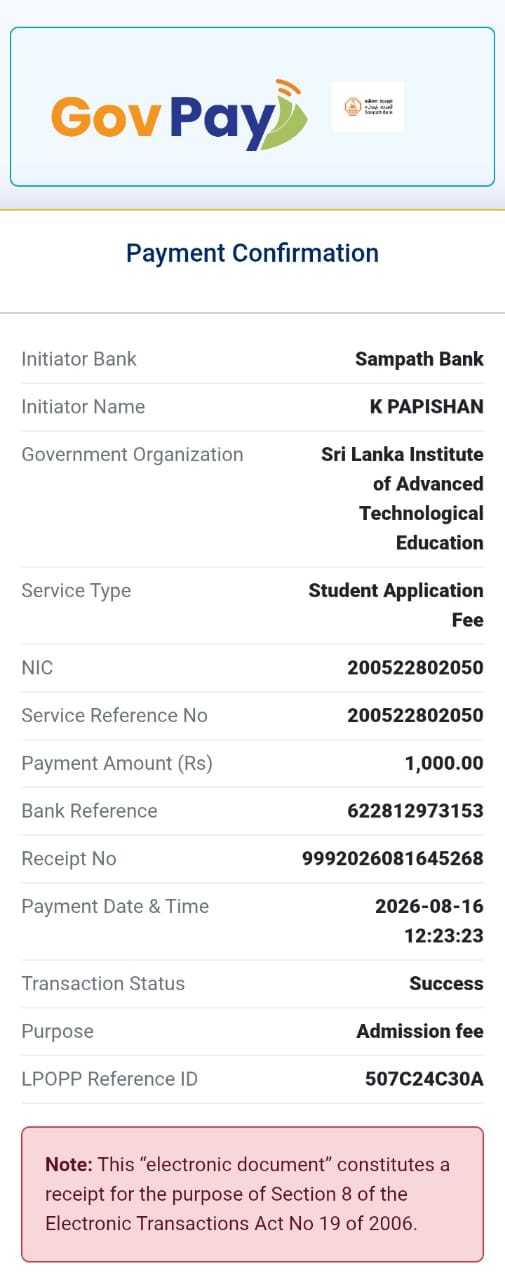Click the Sampath Bank logo icon

click(367, 107)
